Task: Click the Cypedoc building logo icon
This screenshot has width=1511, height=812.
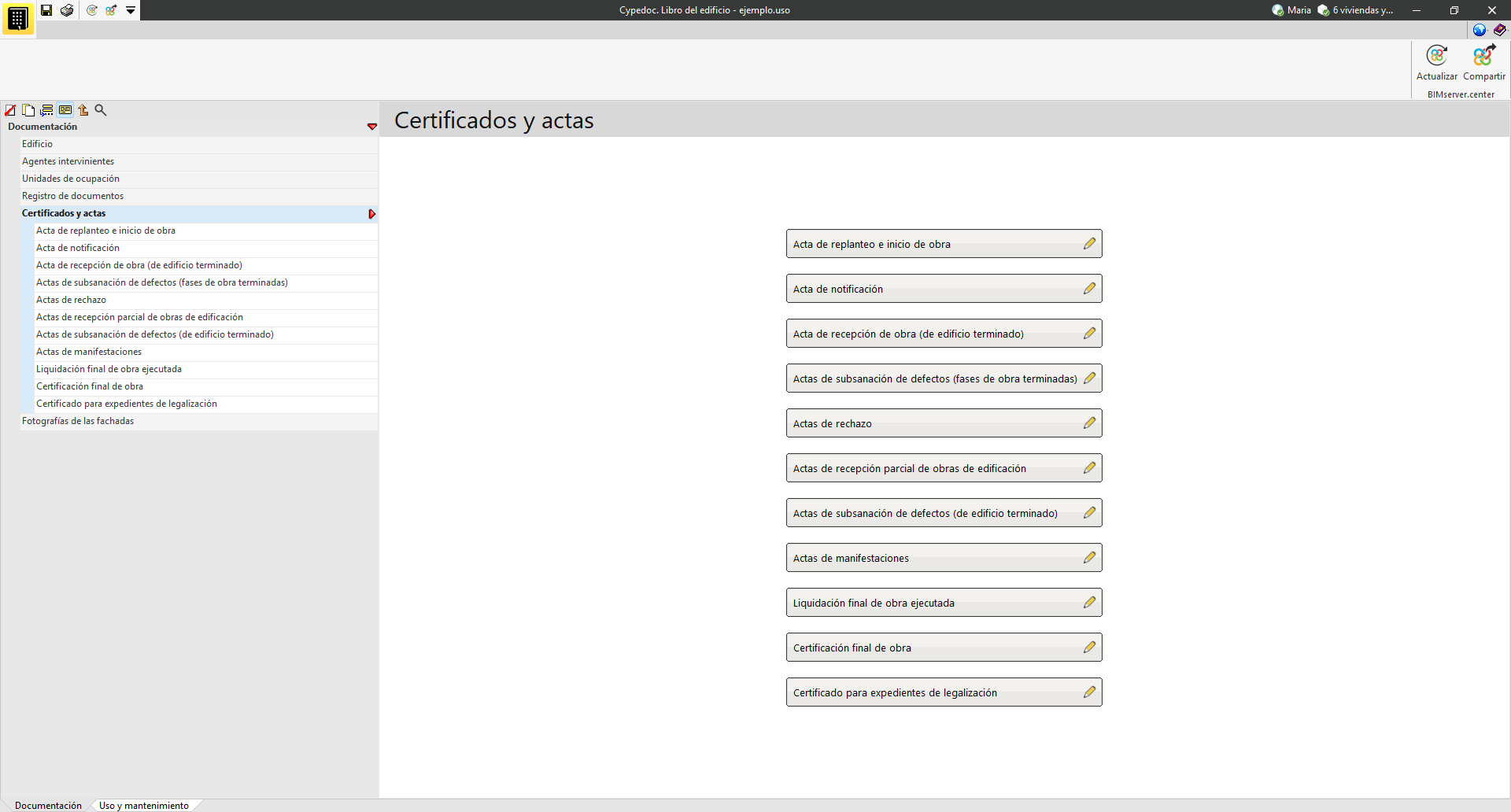Action: pos(17,18)
